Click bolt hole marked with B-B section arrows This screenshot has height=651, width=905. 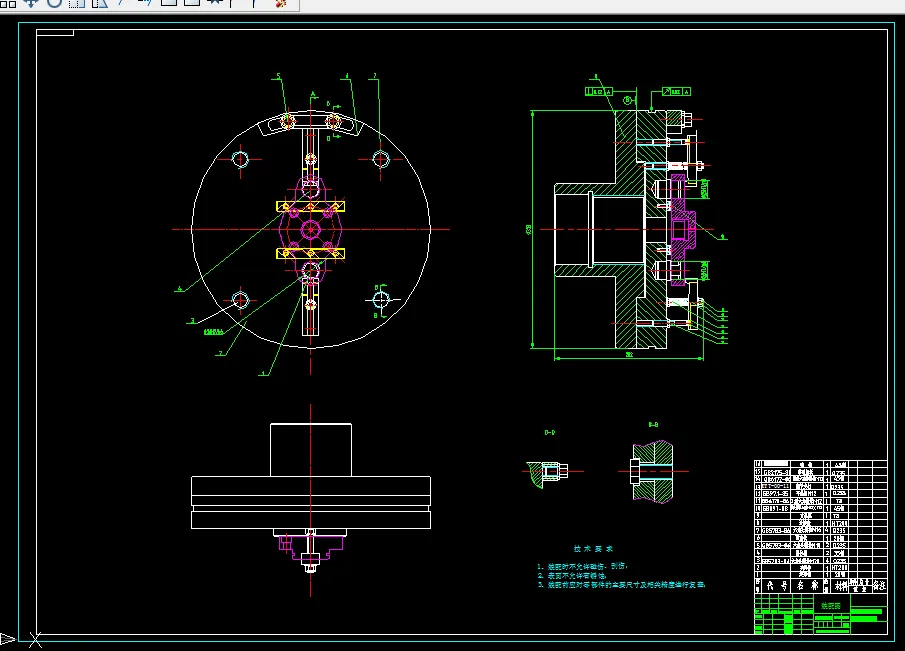[x=381, y=300]
